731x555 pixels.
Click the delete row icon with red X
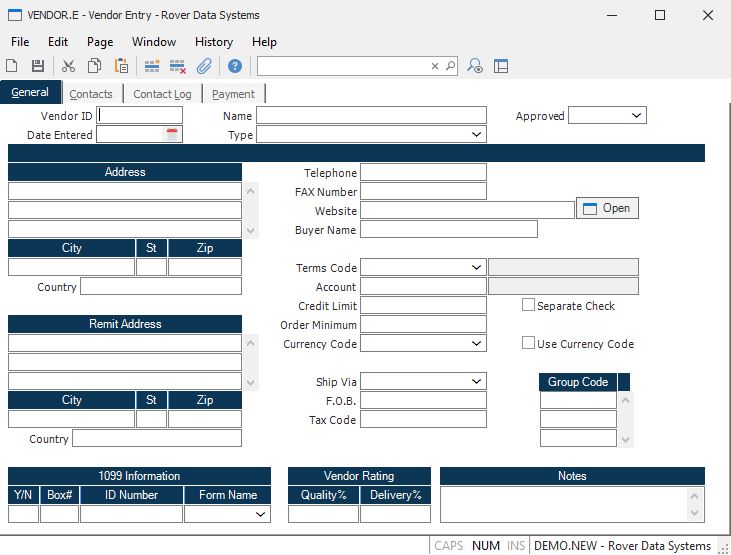[x=178, y=66]
